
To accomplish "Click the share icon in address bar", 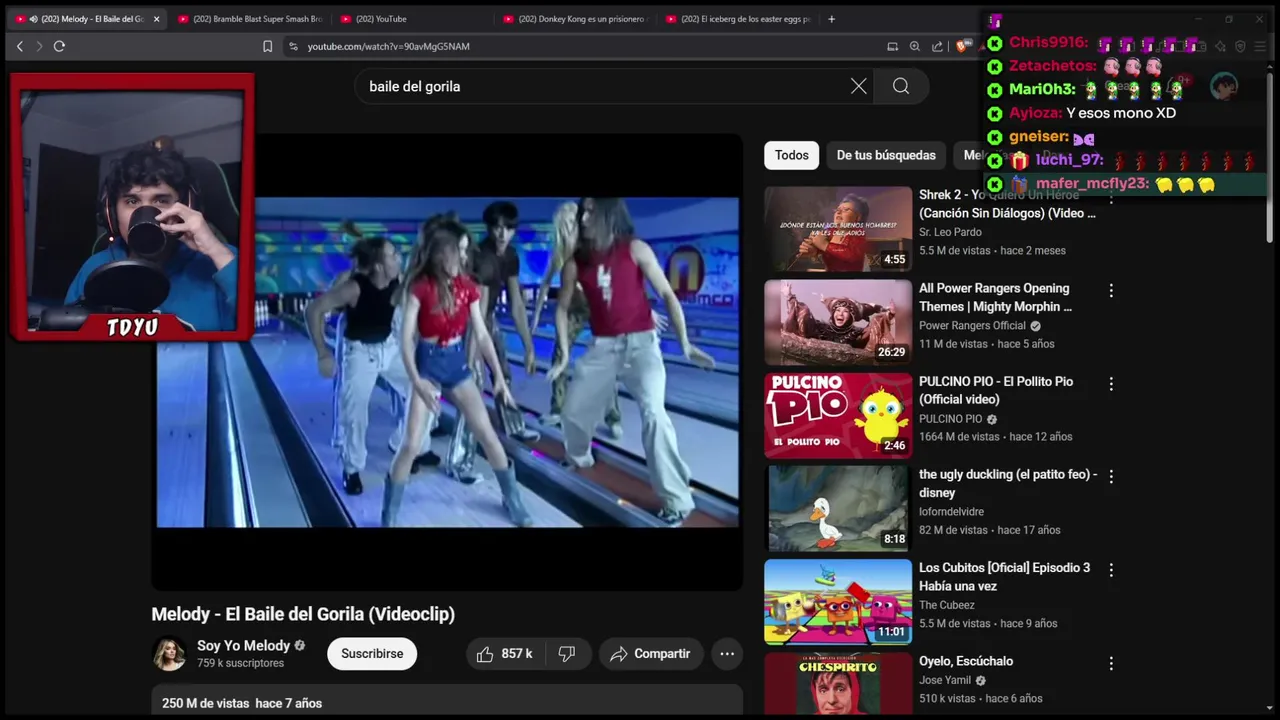I will pos(937,46).
